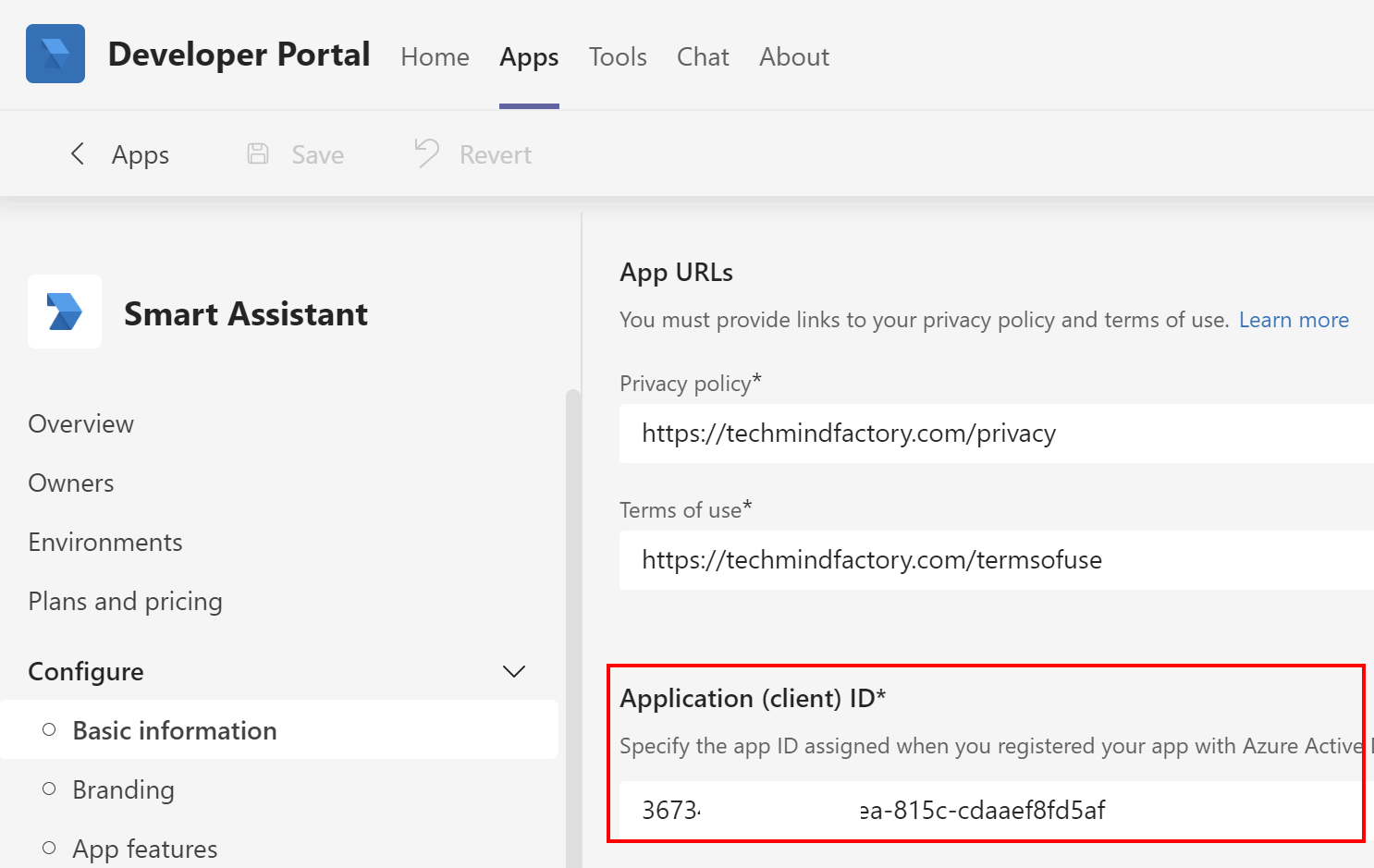Click the Revert button label
Image resolution: width=1374 pixels, height=868 pixels.
496,154
